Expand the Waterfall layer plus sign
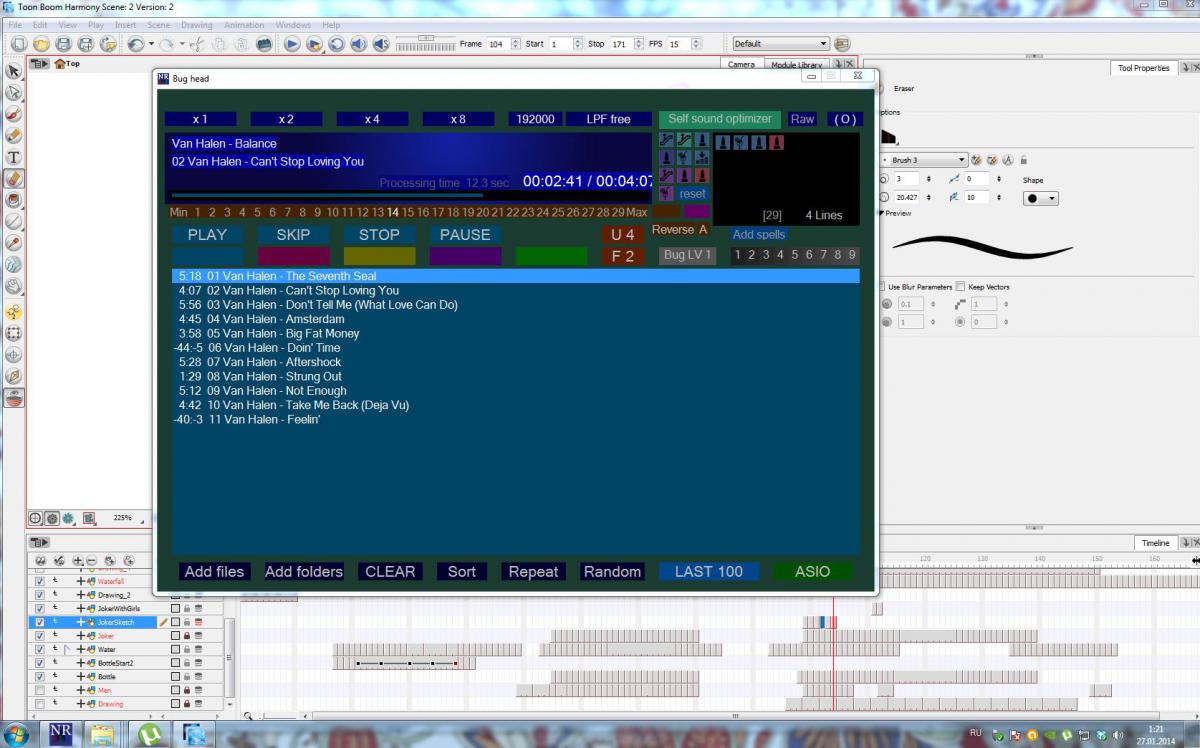 click(x=81, y=581)
